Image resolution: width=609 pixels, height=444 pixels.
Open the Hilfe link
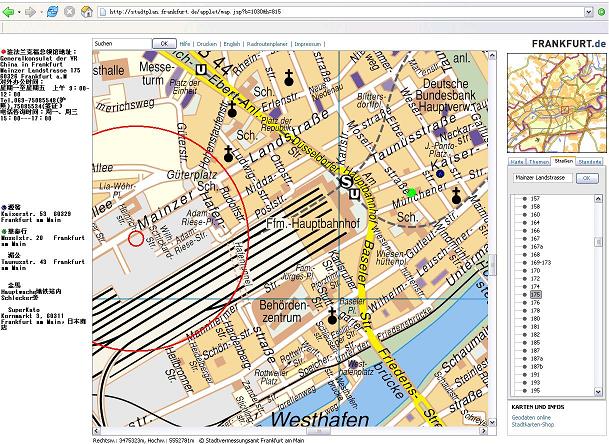point(185,44)
